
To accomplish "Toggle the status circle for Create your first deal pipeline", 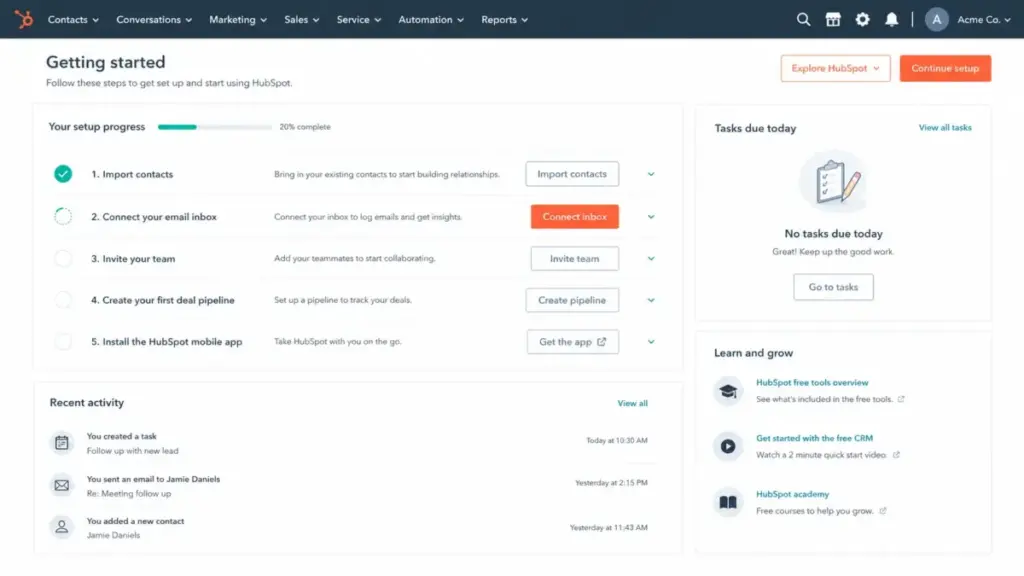I will [63, 300].
